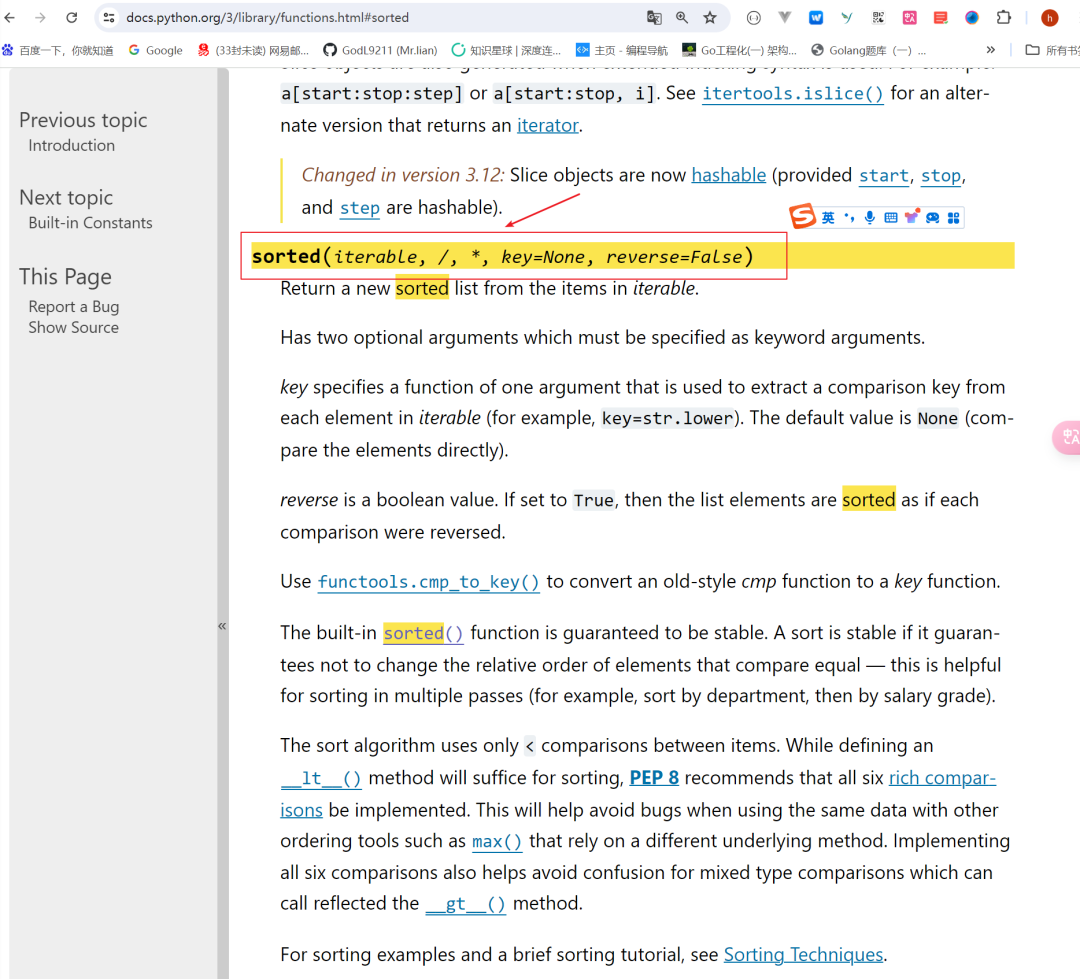
Task: Open the Go工程化 bookmark
Action: (x=740, y=50)
